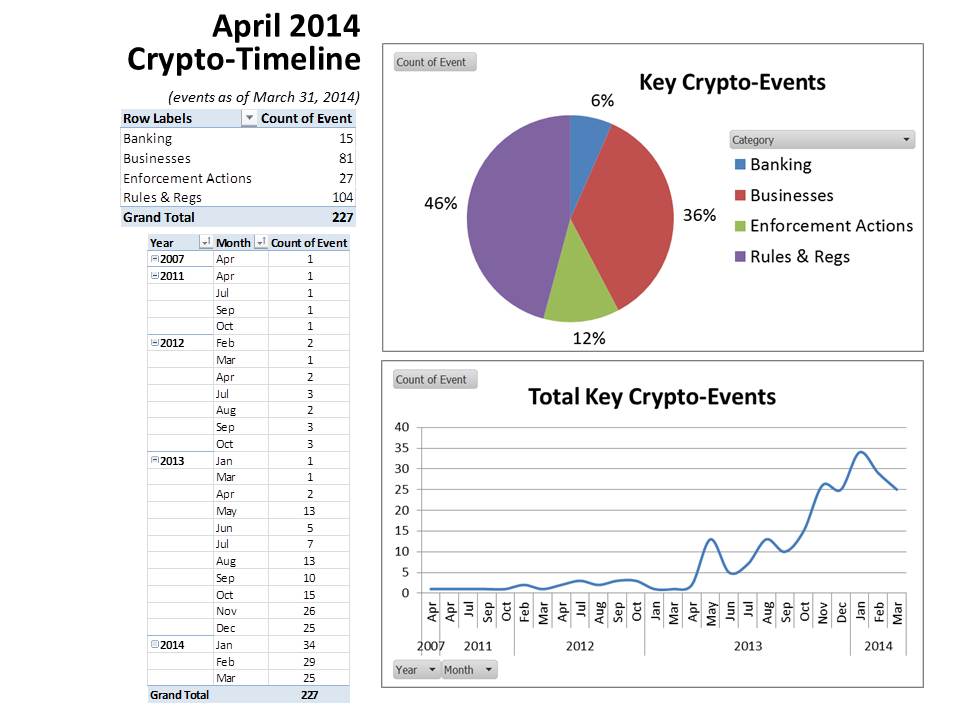Viewport: 960px width, 720px height.
Task: Open the Row Labels filter dropdown
Action: tap(249, 119)
